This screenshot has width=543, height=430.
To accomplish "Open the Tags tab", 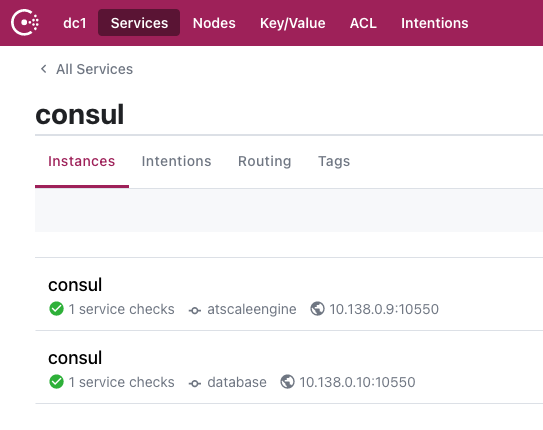I will coord(334,161).
